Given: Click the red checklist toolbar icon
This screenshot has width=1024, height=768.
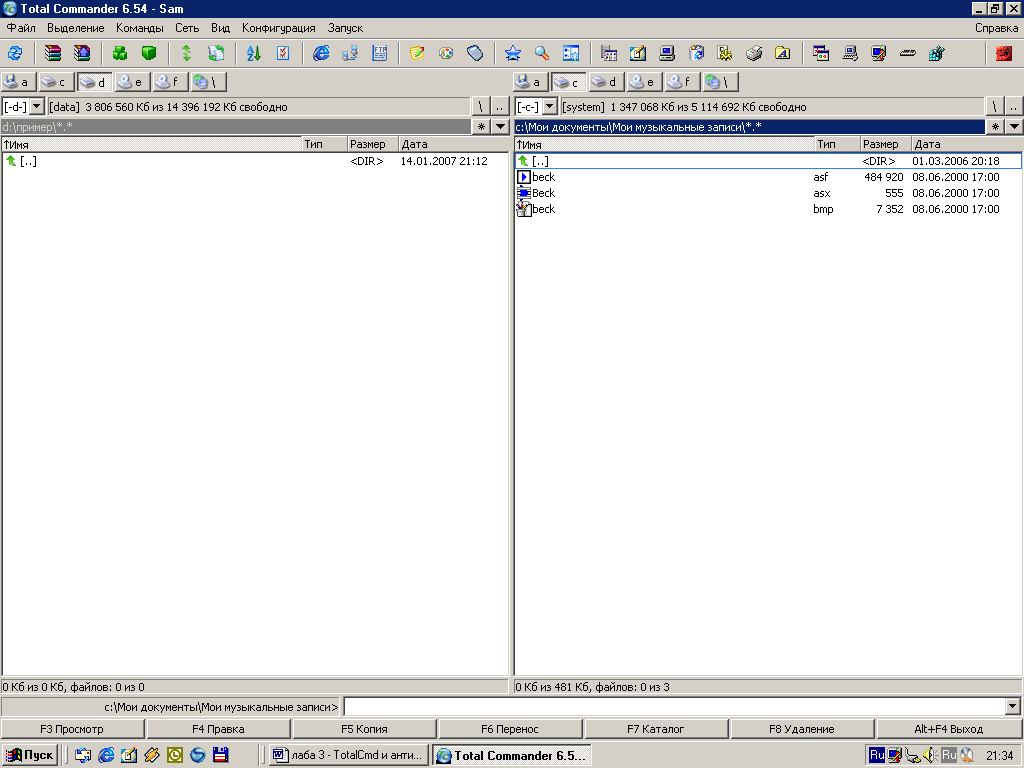Looking at the screenshot, I should pos(283,54).
